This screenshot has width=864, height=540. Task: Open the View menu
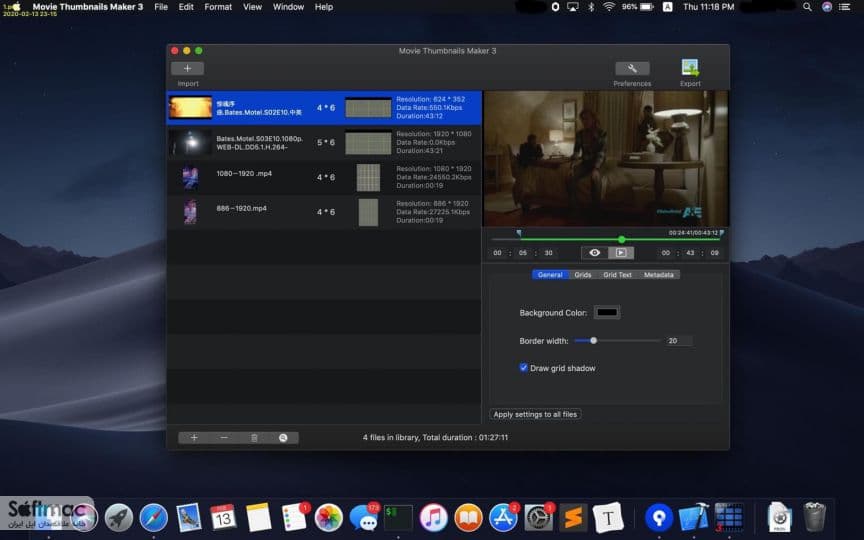(252, 7)
